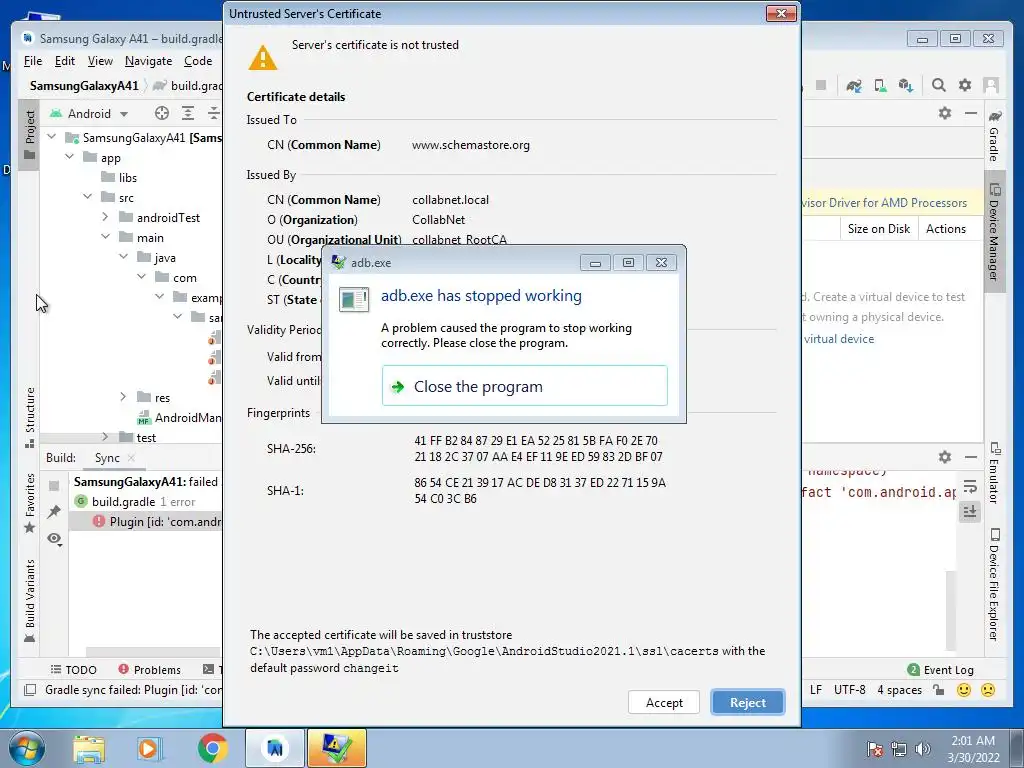Open the Android project view dropdown
1024x768 pixels.
(x=89, y=114)
